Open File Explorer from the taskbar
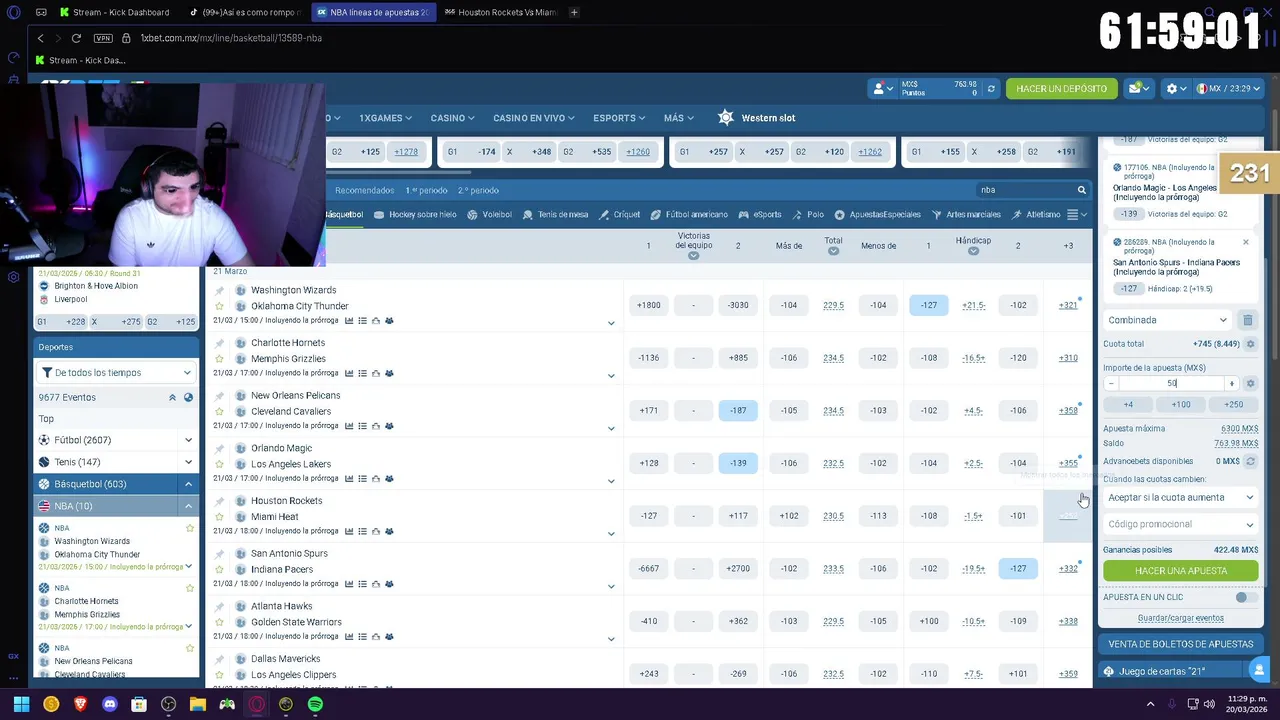Screen dimensions: 1280x720 tap(198, 704)
